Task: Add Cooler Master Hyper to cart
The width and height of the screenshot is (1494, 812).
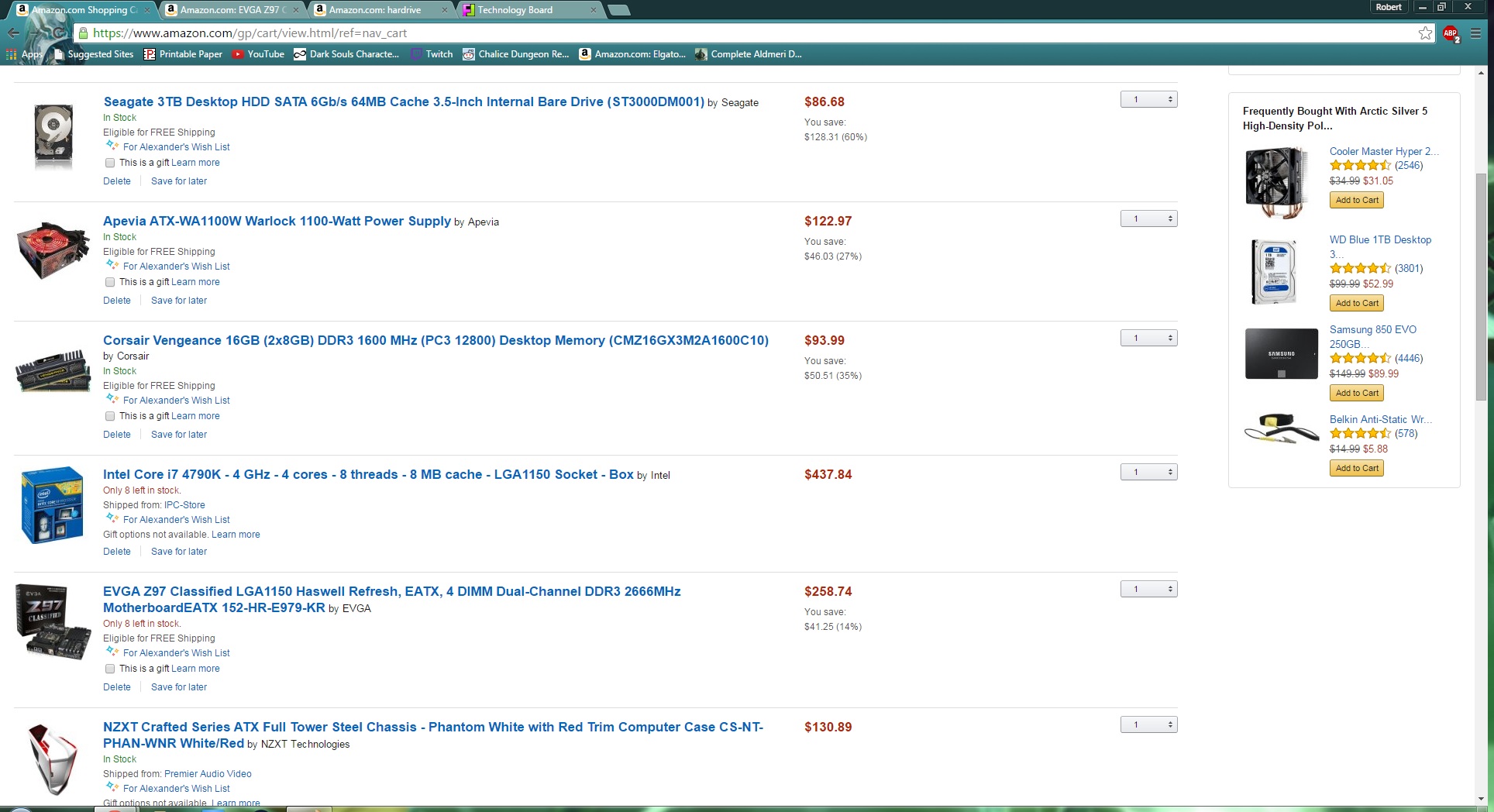Action: pos(1357,200)
